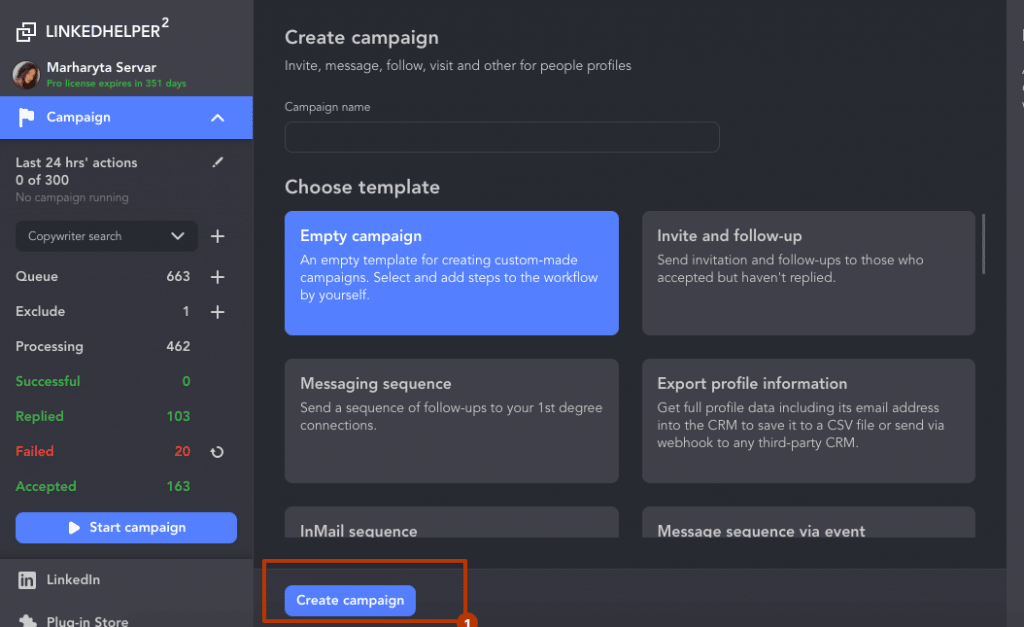
Task: Open the Copywriter search campaign dropdown
Action: (106, 236)
